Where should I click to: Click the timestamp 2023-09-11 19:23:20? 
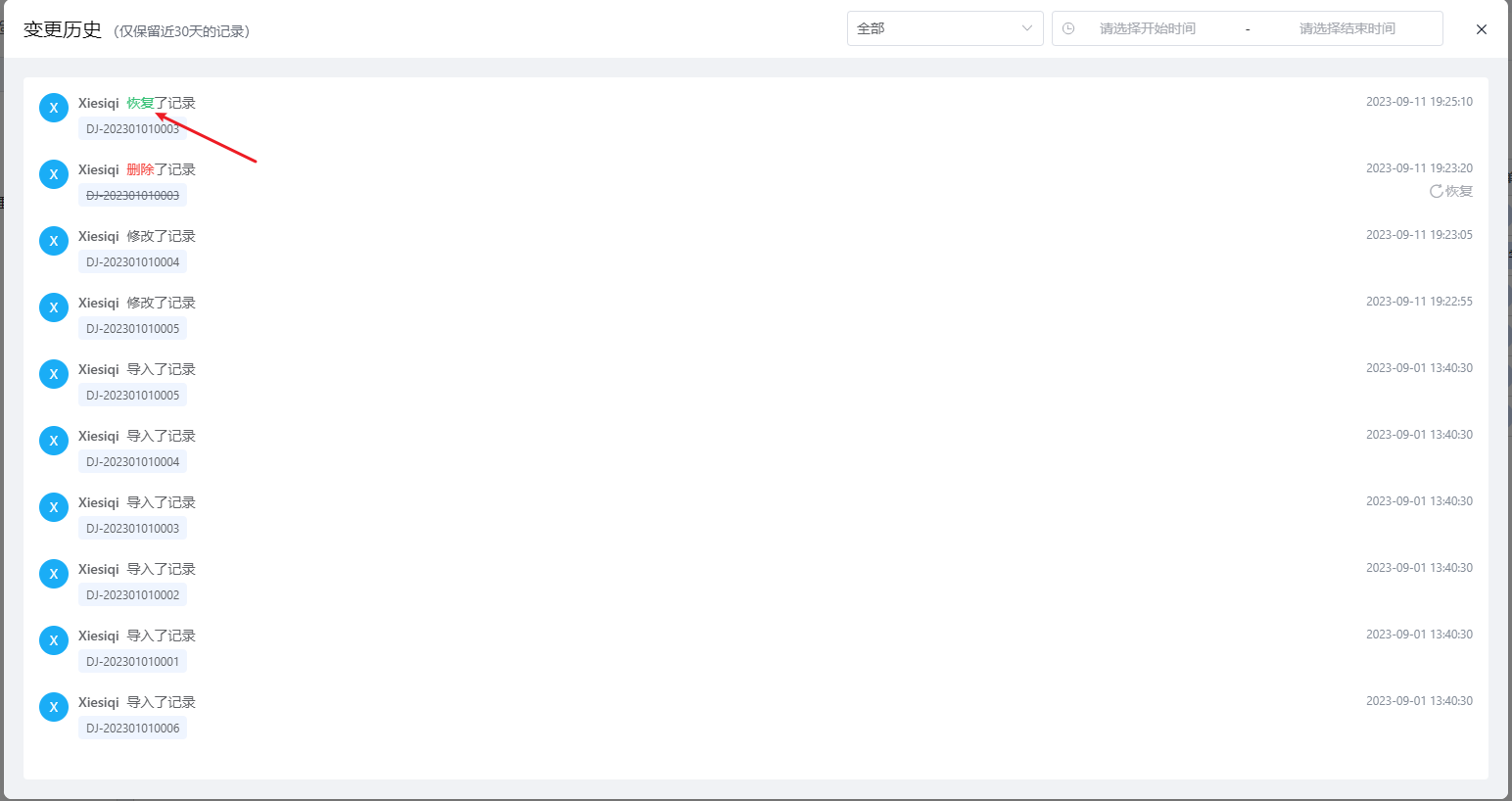[1419, 168]
